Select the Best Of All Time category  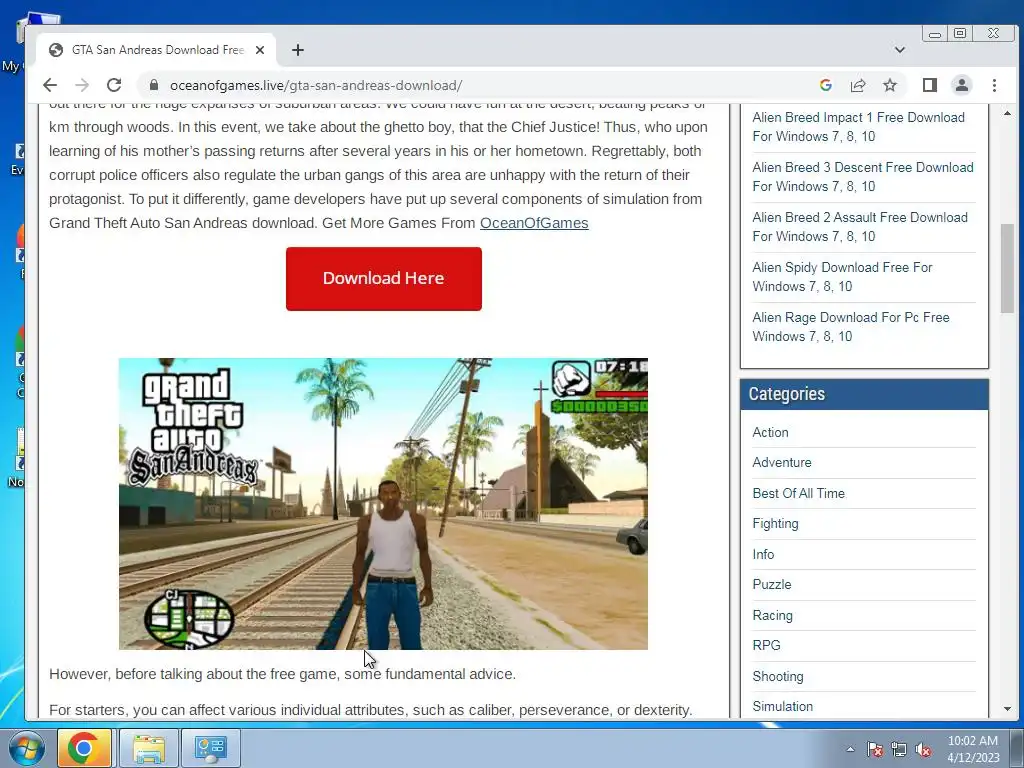click(798, 493)
